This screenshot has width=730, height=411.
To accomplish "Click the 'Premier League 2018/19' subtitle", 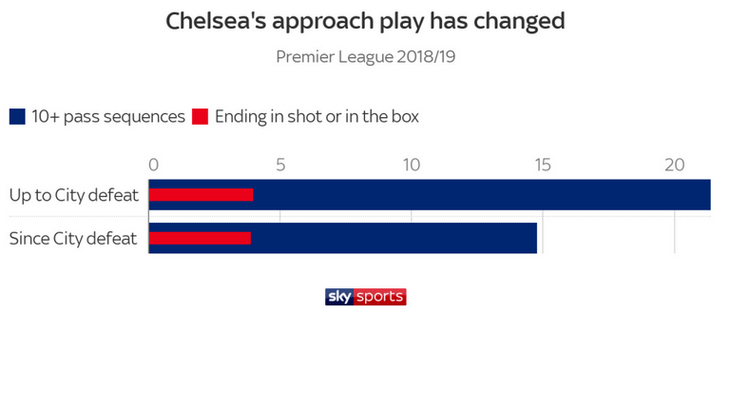I will pos(365,56).
